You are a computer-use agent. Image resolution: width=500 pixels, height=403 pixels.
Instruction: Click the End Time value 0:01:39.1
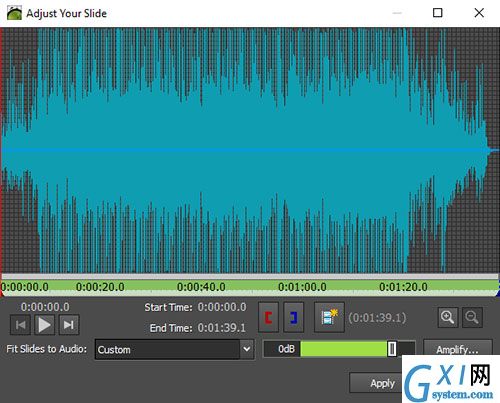pyautogui.click(x=222, y=328)
